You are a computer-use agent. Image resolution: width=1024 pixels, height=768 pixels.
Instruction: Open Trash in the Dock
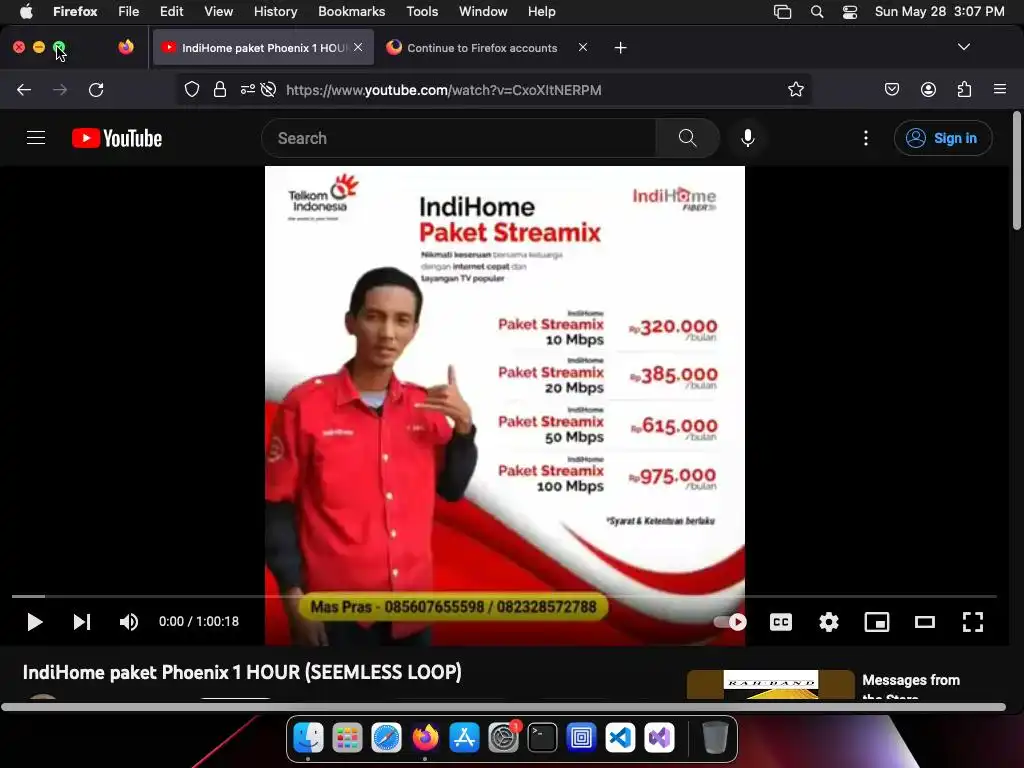pos(714,738)
